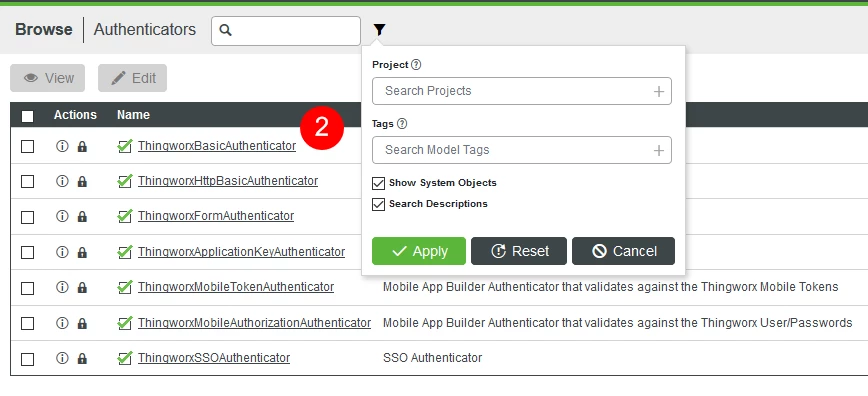Click plus in Search Model Tags field
The width and height of the screenshot is (868, 396).
coord(659,151)
